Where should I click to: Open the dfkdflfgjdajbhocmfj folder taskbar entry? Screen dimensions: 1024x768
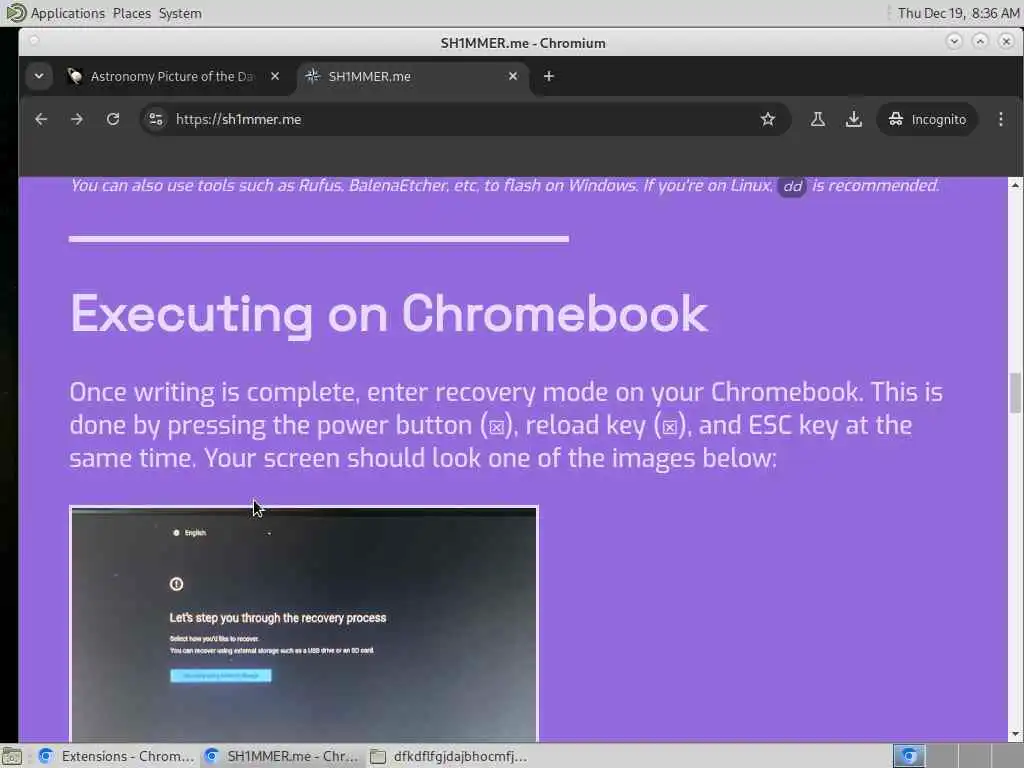(x=449, y=756)
